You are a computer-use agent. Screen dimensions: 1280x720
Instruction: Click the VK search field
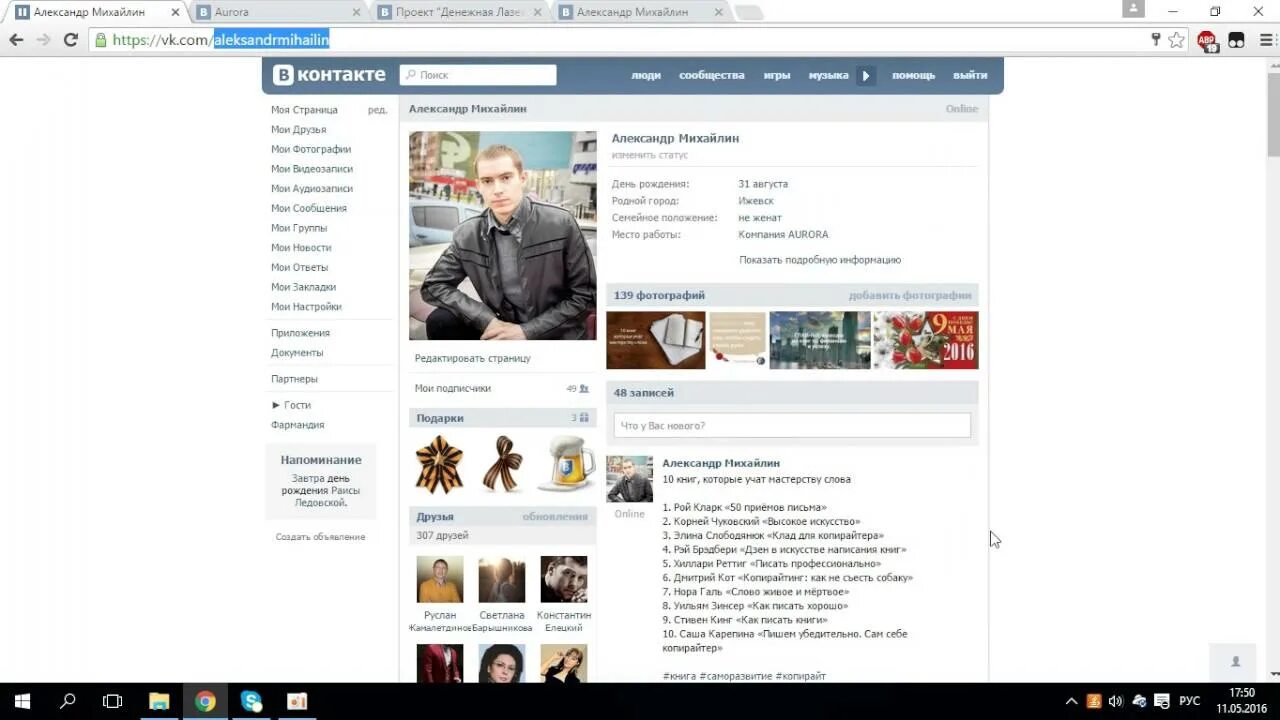pyautogui.click(x=478, y=75)
